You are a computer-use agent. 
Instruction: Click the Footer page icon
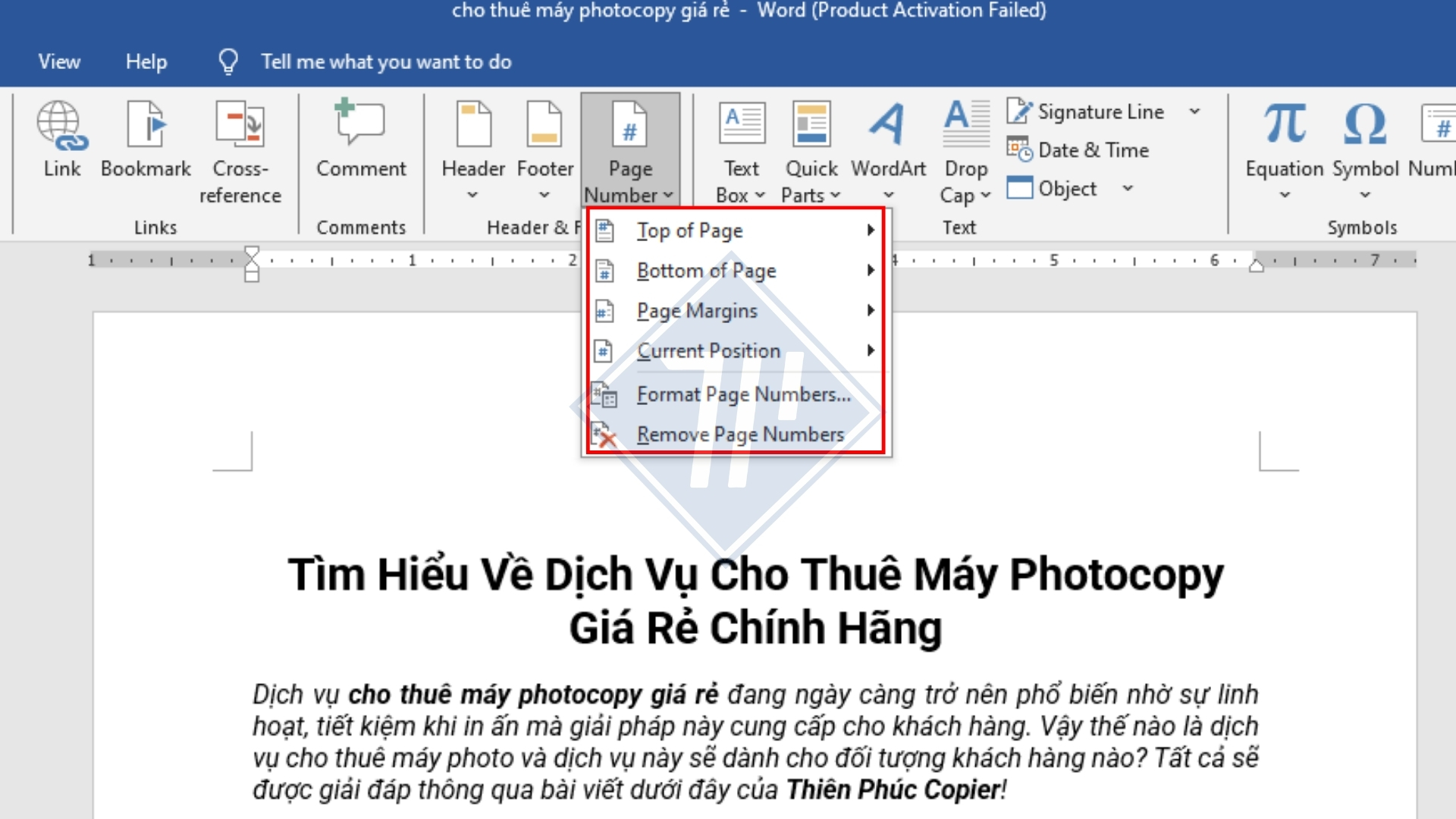coord(544,124)
